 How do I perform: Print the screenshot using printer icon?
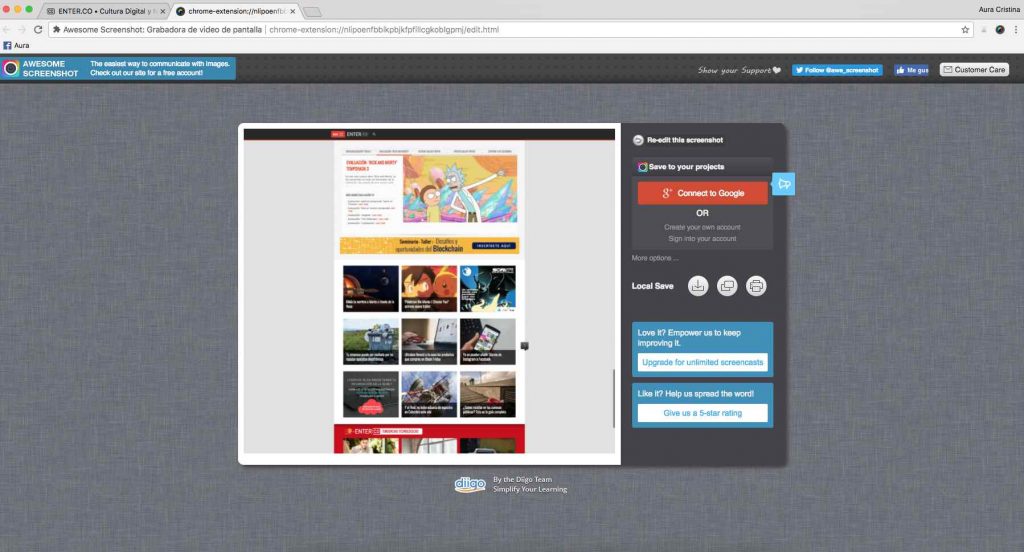[x=756, y=286]
